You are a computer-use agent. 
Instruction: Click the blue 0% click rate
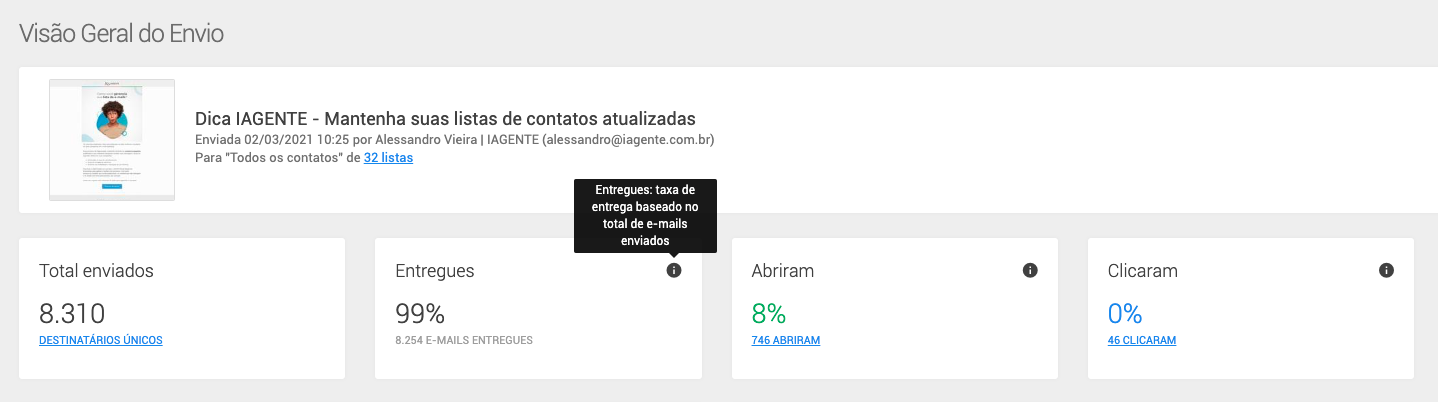coord(1125,313)
